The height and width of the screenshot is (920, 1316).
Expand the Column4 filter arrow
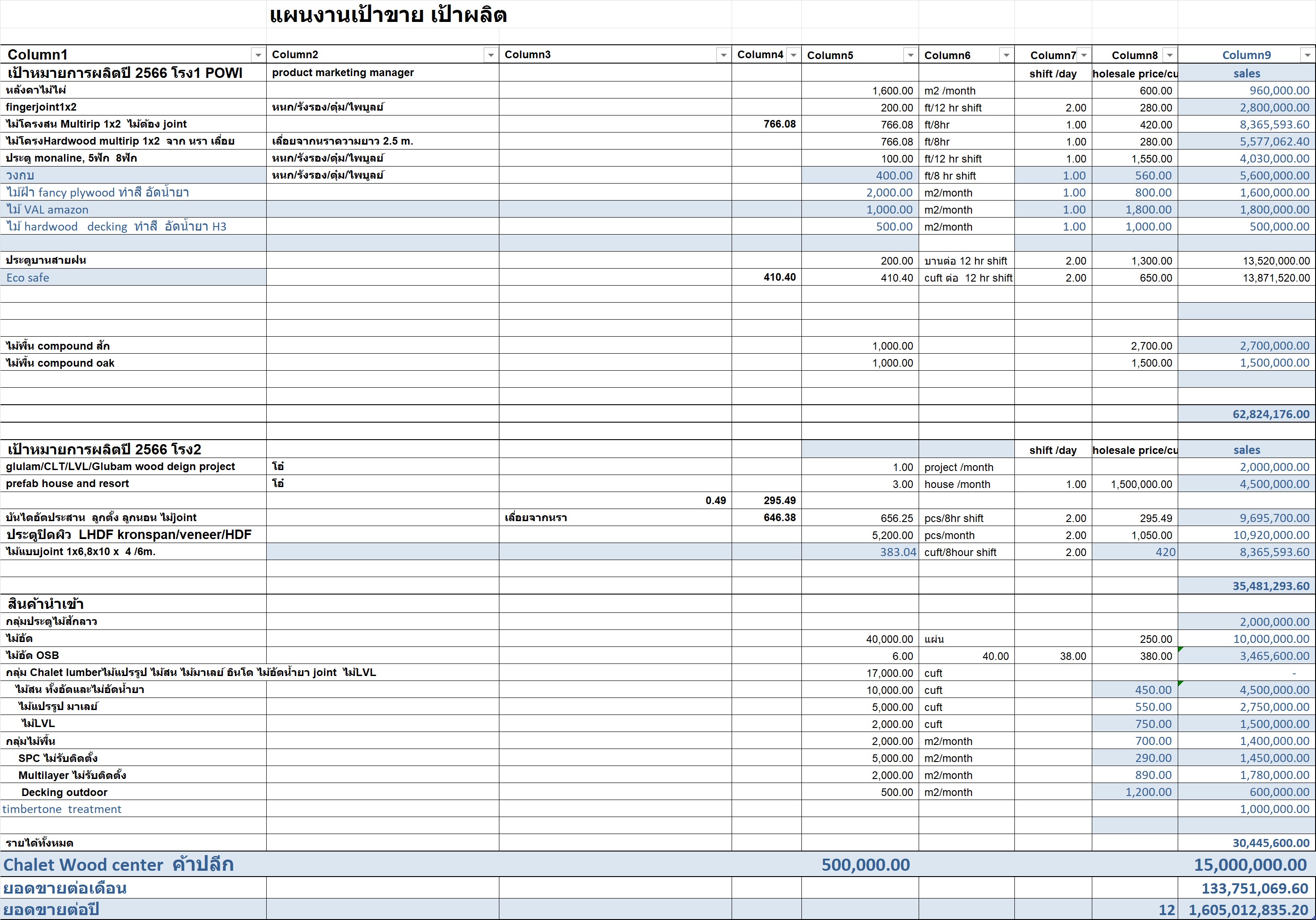pos(793,55)
